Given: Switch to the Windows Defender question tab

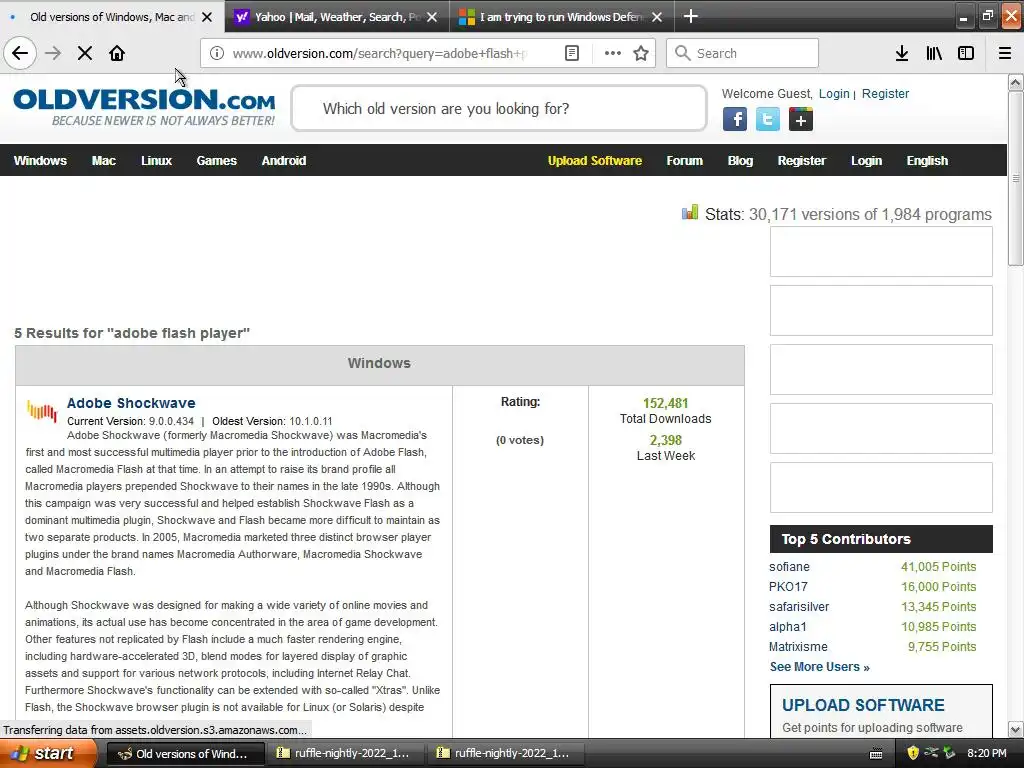Looking at the screenshot, I should click(x=562, y=16).
